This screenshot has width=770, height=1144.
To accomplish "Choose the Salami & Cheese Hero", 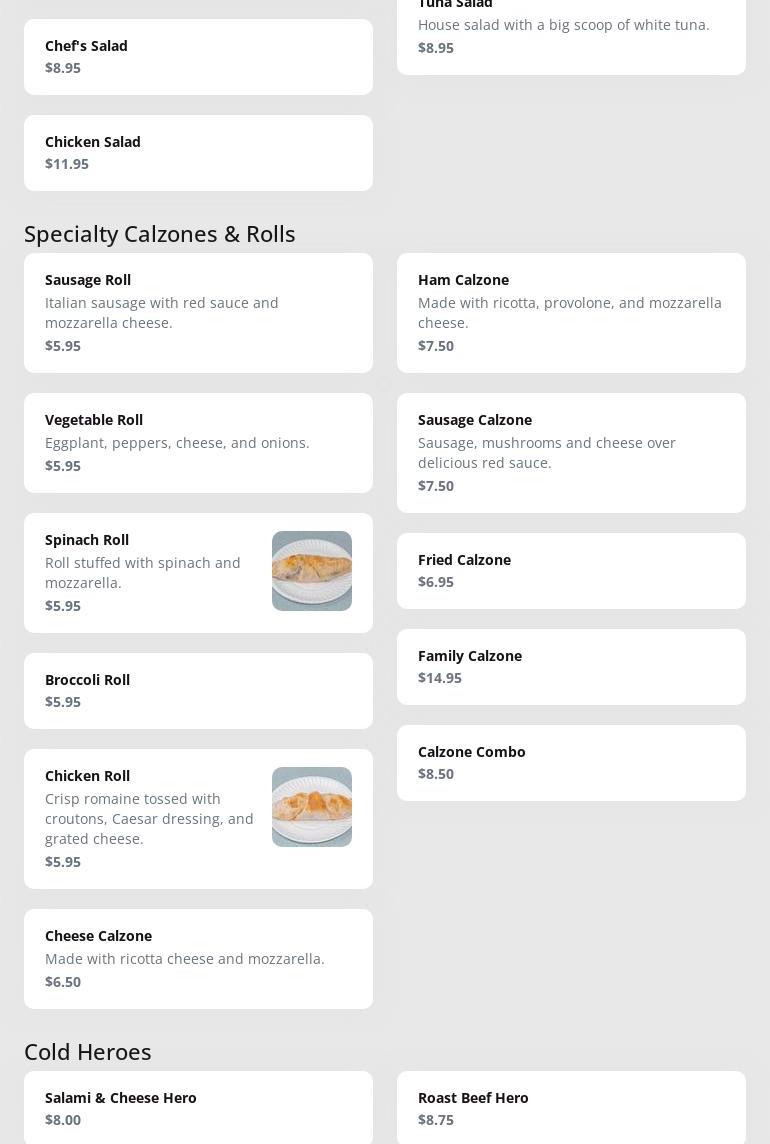I will [198, 1108].
